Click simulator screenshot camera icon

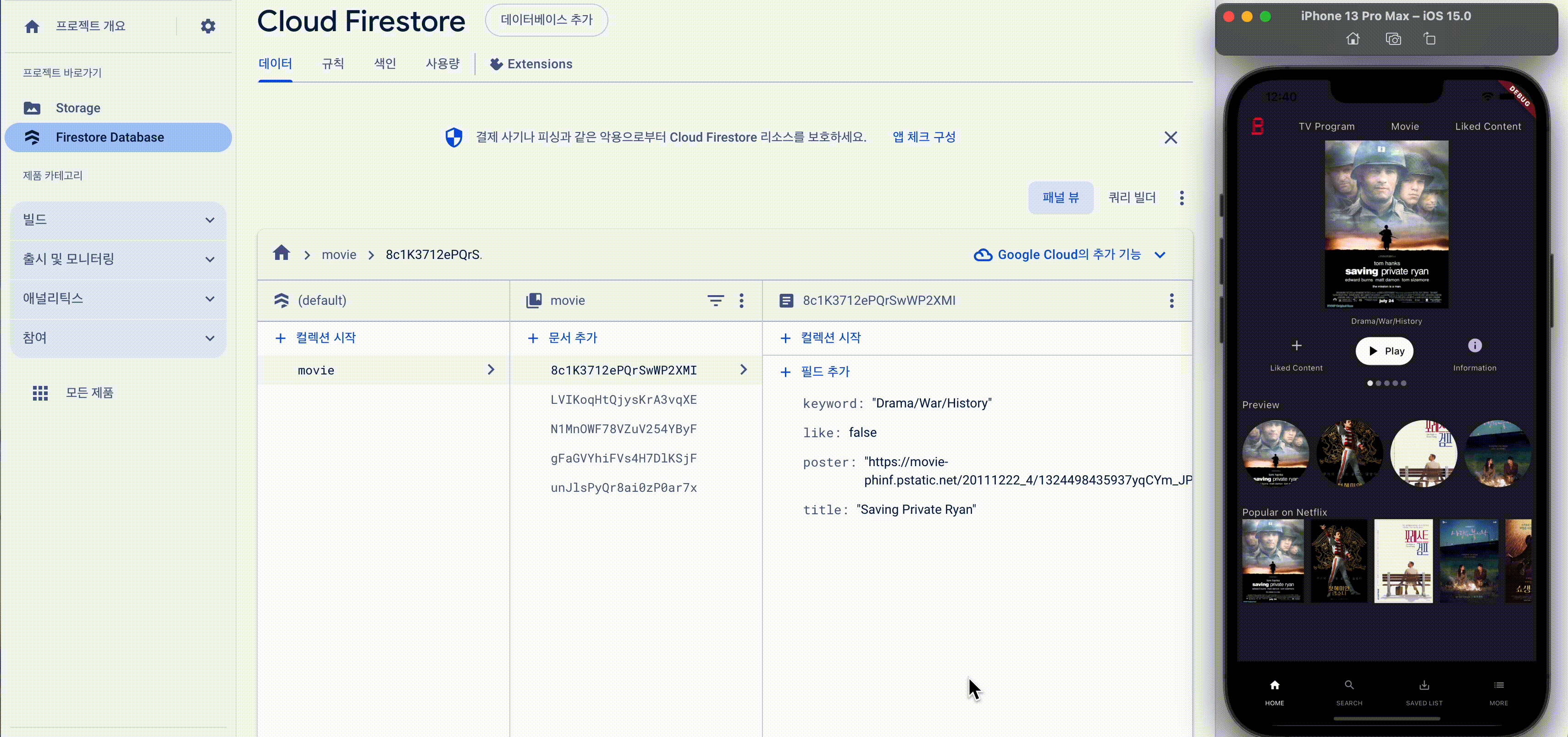(1393, 39)
